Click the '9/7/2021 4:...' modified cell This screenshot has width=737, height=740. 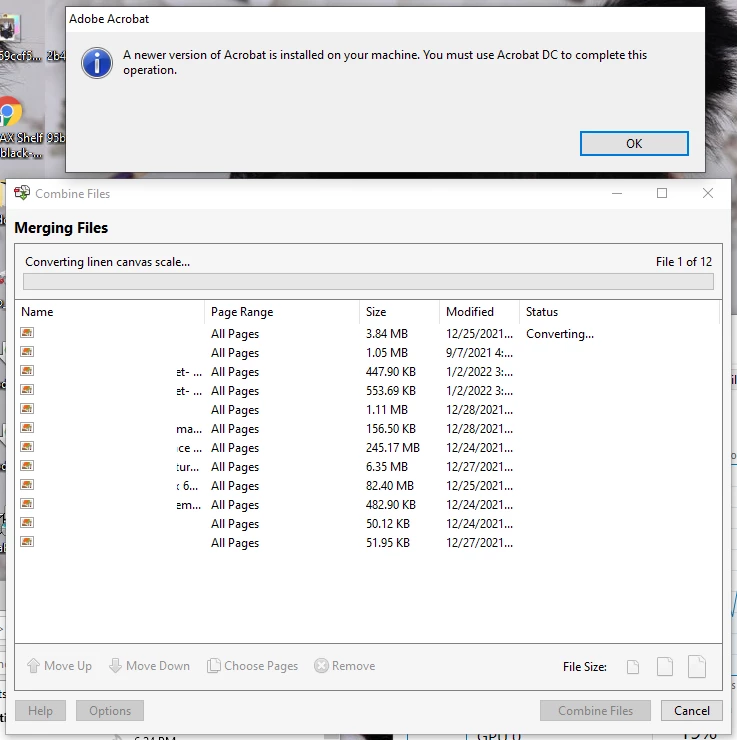[479, 353]
